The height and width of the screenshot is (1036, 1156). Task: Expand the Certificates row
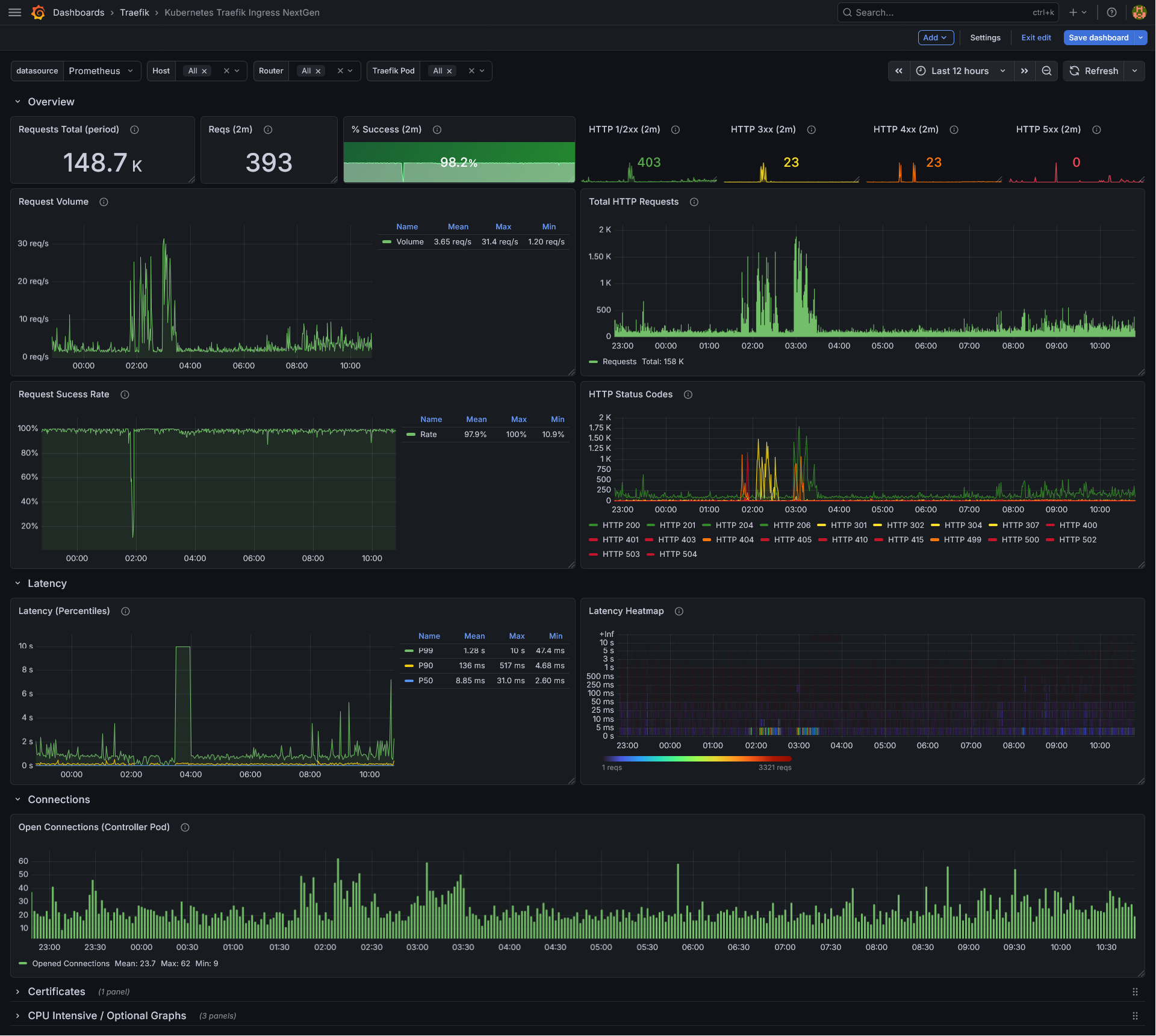(18, 992)
